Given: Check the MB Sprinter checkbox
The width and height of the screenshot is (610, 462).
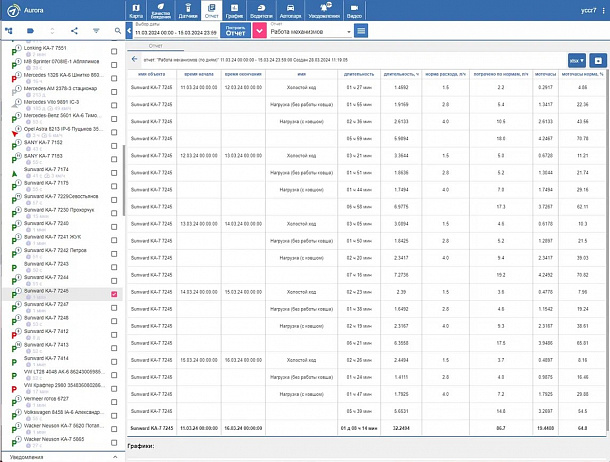Looking at the screenshot, I should tap(114, 65).
